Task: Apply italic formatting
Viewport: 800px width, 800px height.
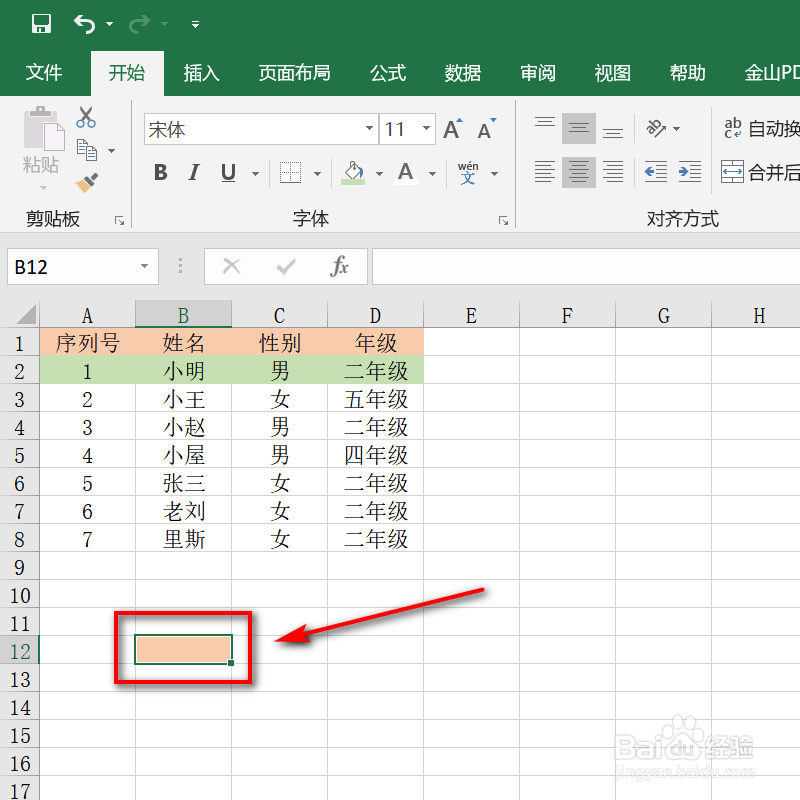Action: point(194,172)
